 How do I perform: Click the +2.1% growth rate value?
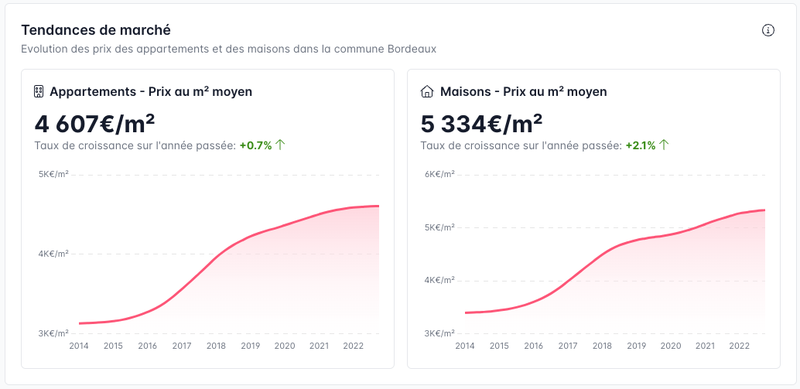pyautogui.click(x=640, y=145)
